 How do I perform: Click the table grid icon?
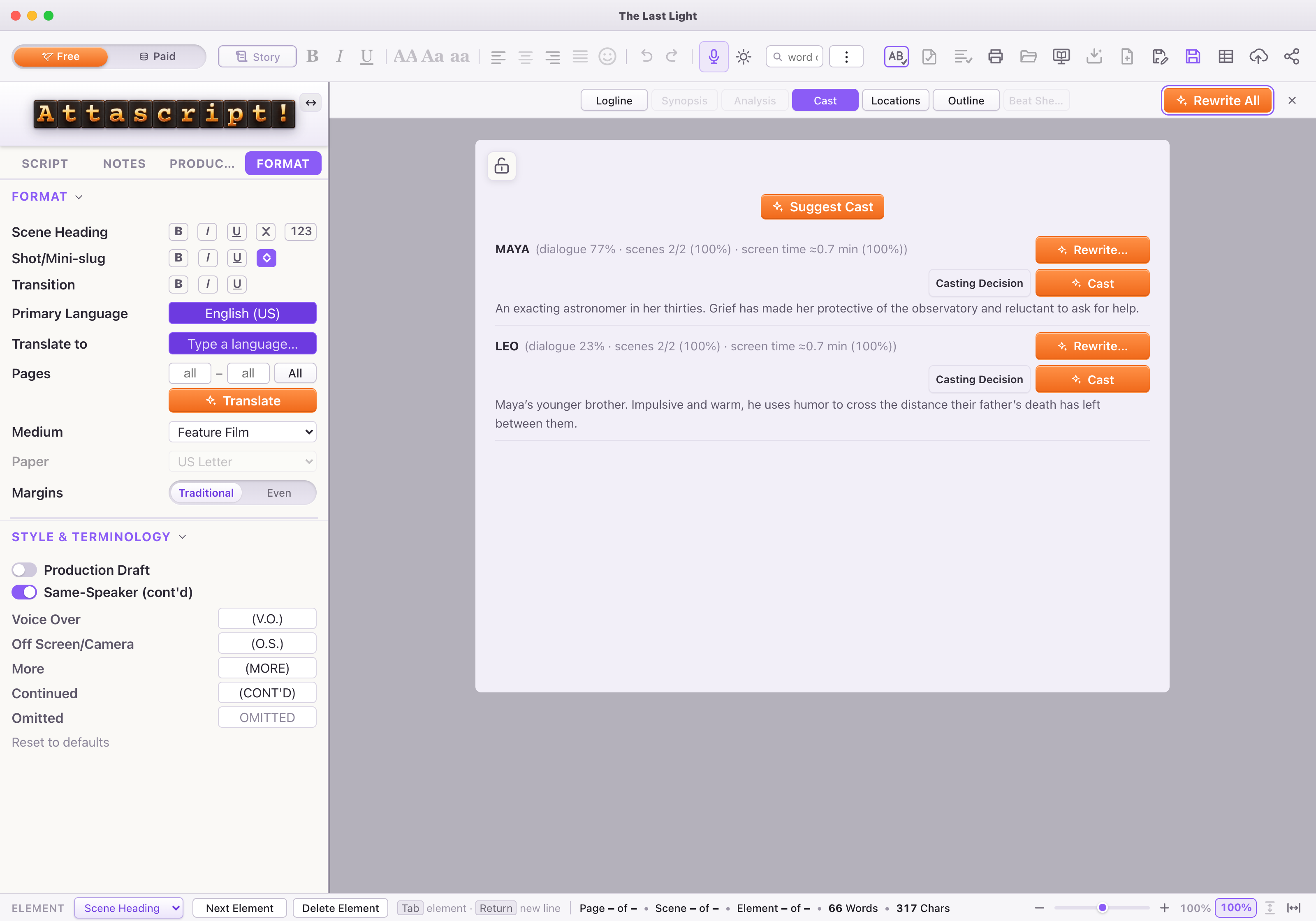(x=1226, y=56)
